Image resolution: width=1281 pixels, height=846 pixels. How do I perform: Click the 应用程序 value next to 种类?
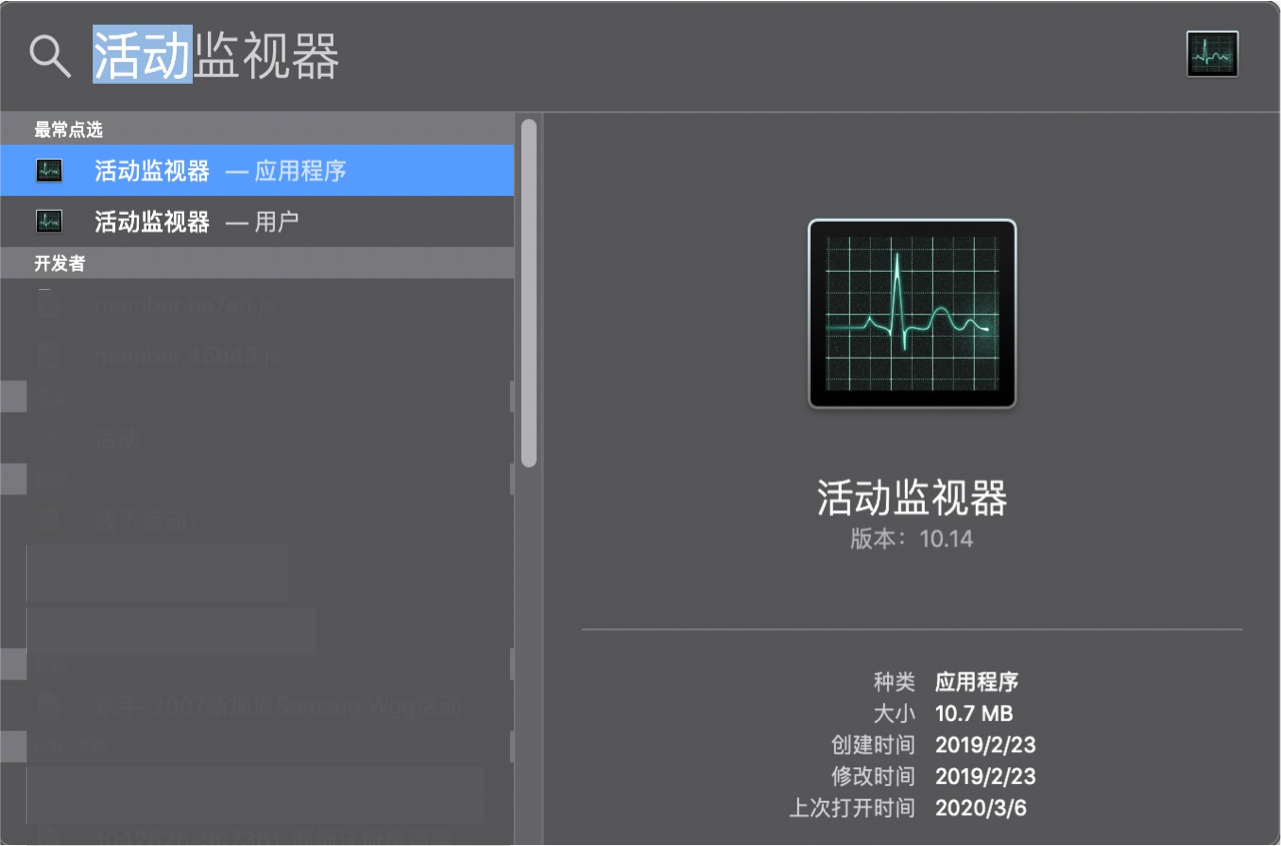click(977, 682)
